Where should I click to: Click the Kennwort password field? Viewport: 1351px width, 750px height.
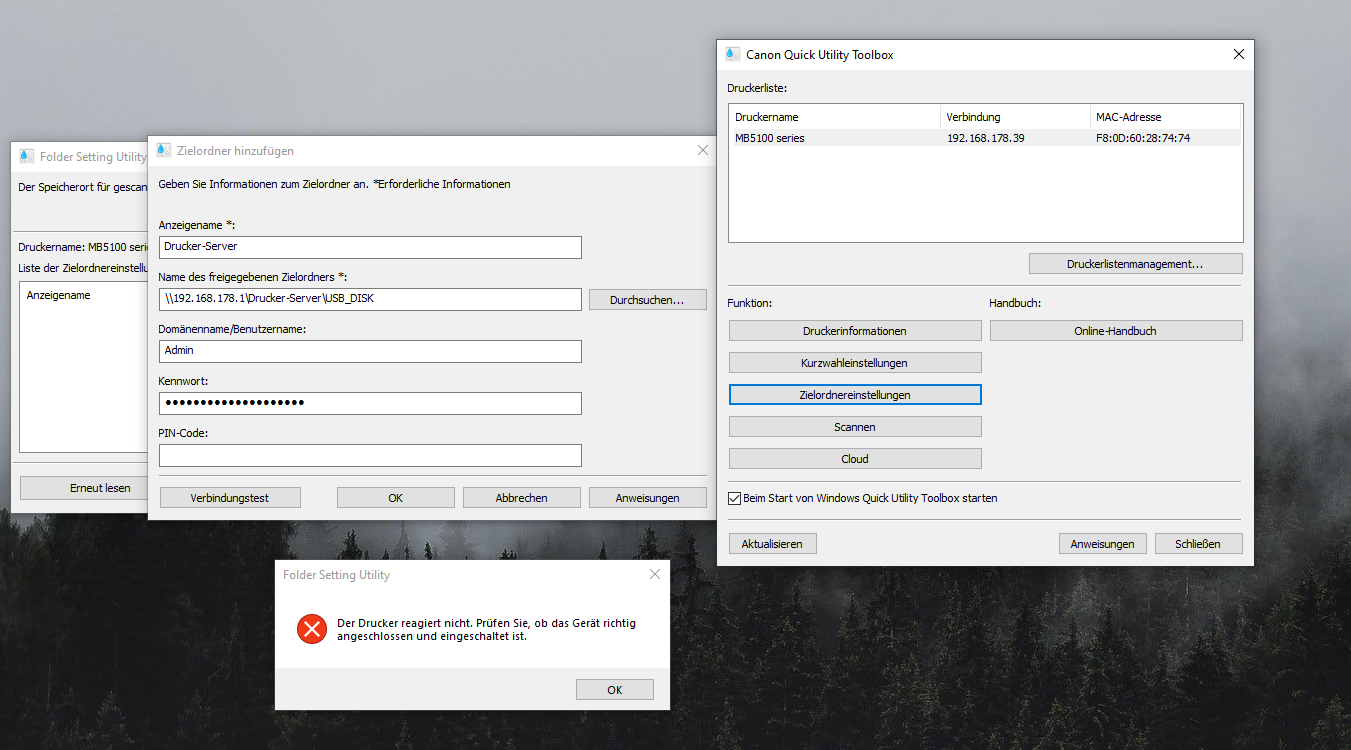click(370, 403)
